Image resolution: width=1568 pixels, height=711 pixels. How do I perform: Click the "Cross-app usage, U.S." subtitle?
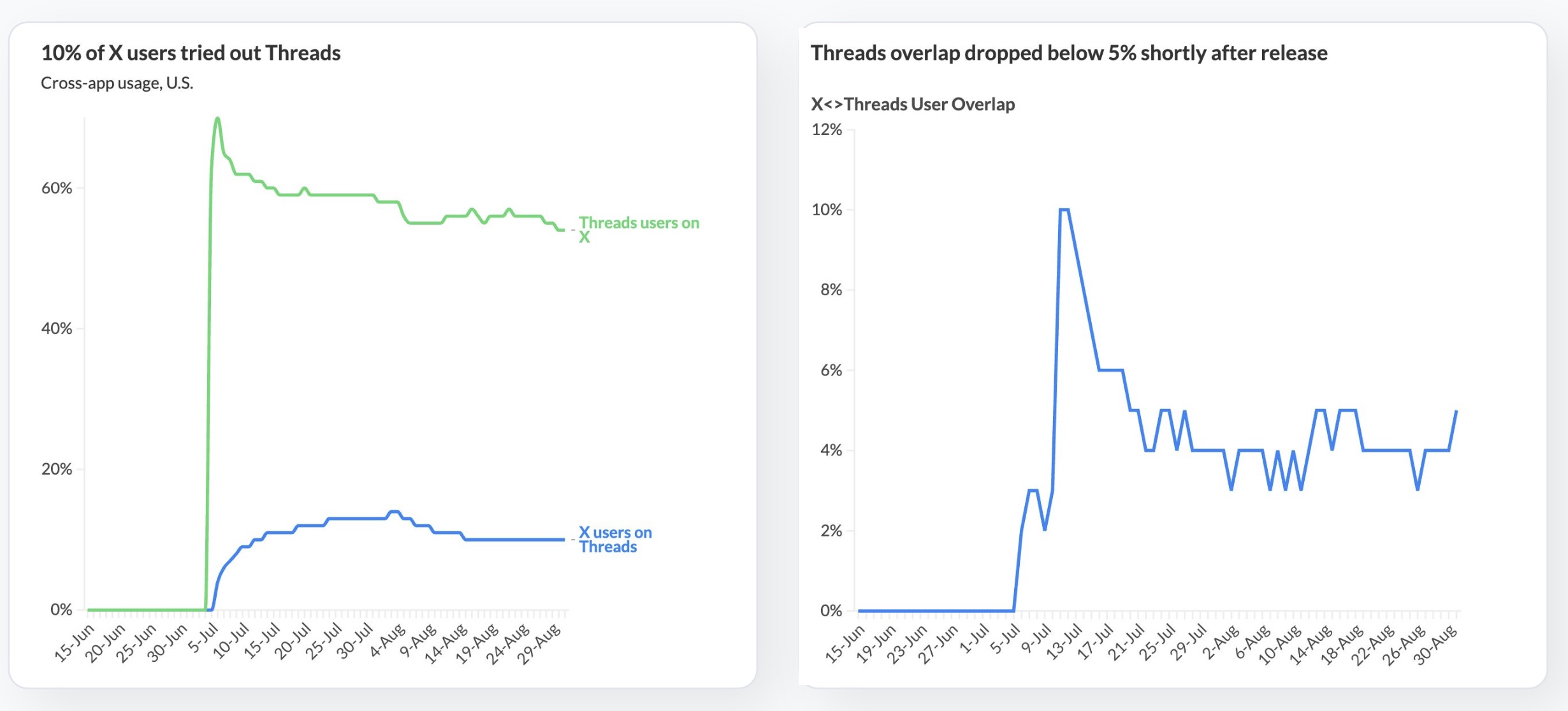pyautogui.click(x=117, y=83)
